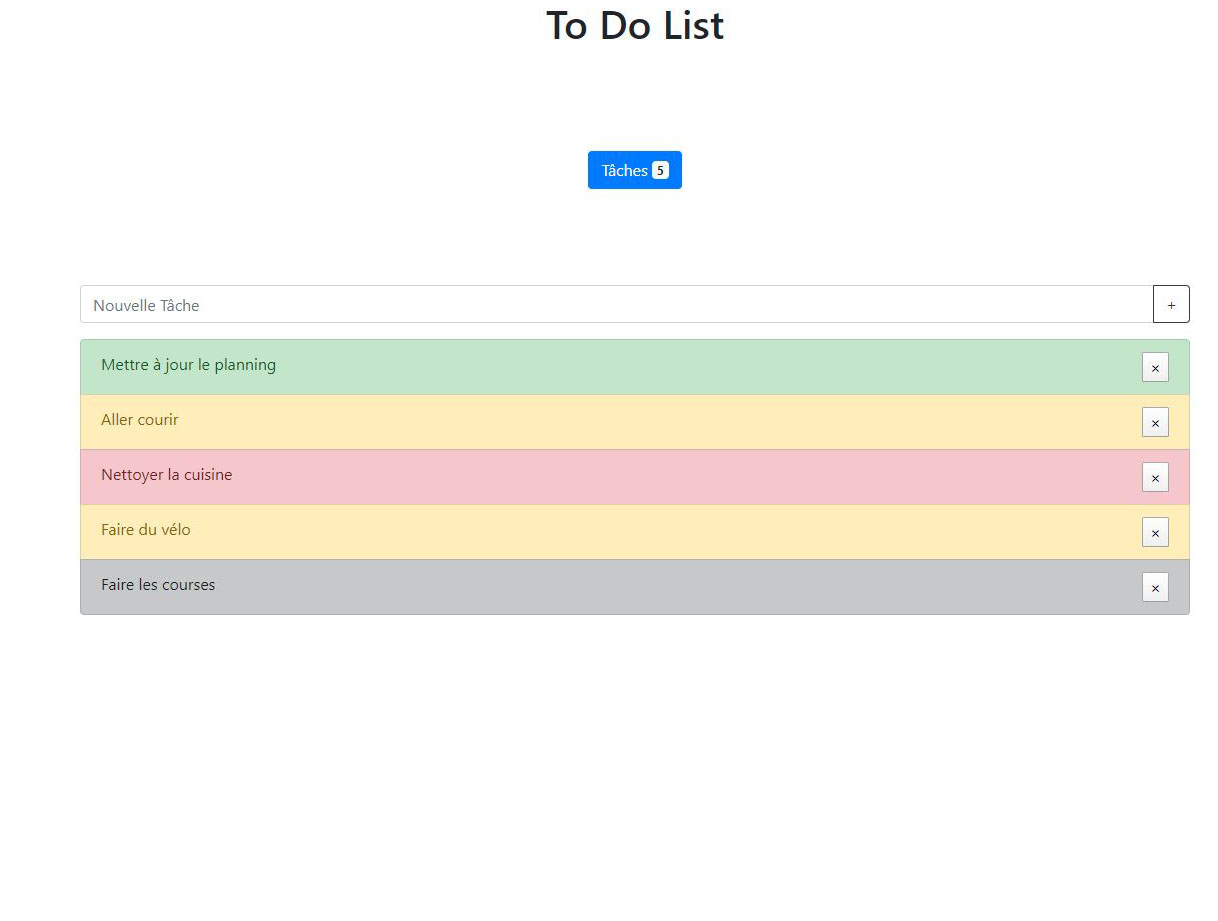Delete the 'Faire du vélo' task
Image resolution: width=1218 pixels, height=921 pixels.
(x=1155, y=533)
